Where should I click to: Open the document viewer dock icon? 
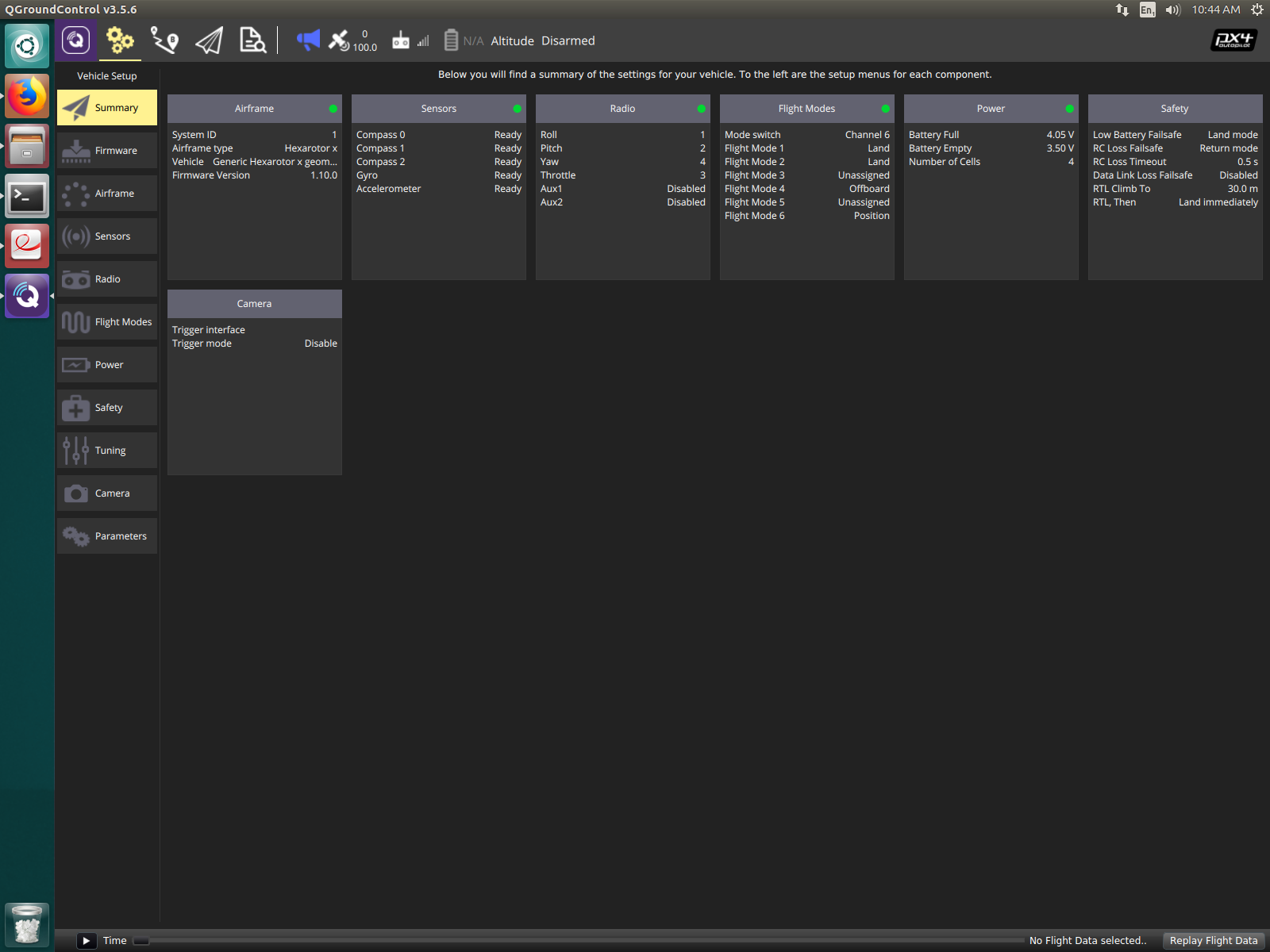coord(27,246)
